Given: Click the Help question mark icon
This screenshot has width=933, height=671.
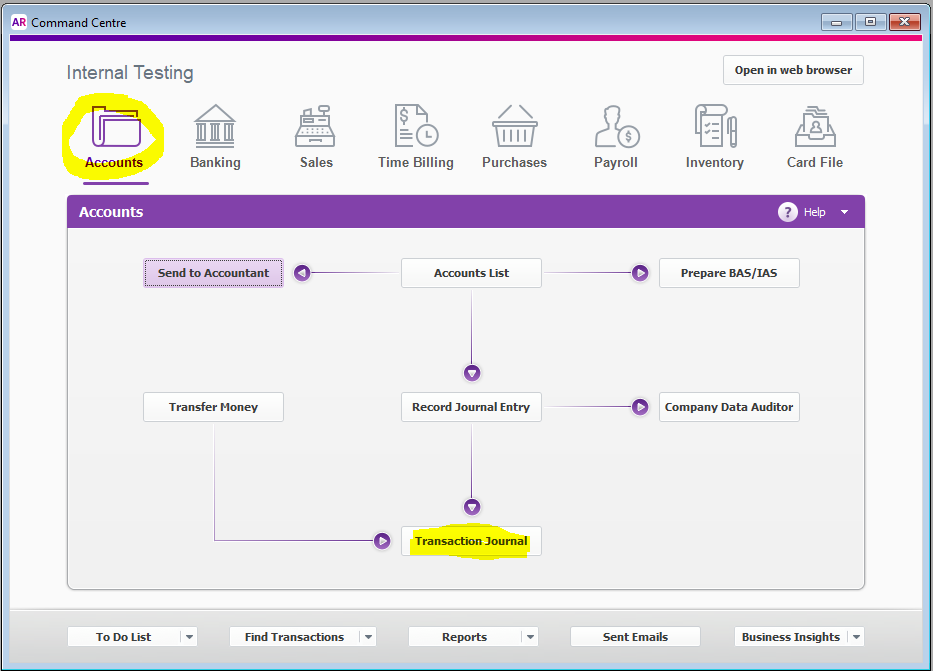Looking at the screenshot, I should [x=787, y=212].
